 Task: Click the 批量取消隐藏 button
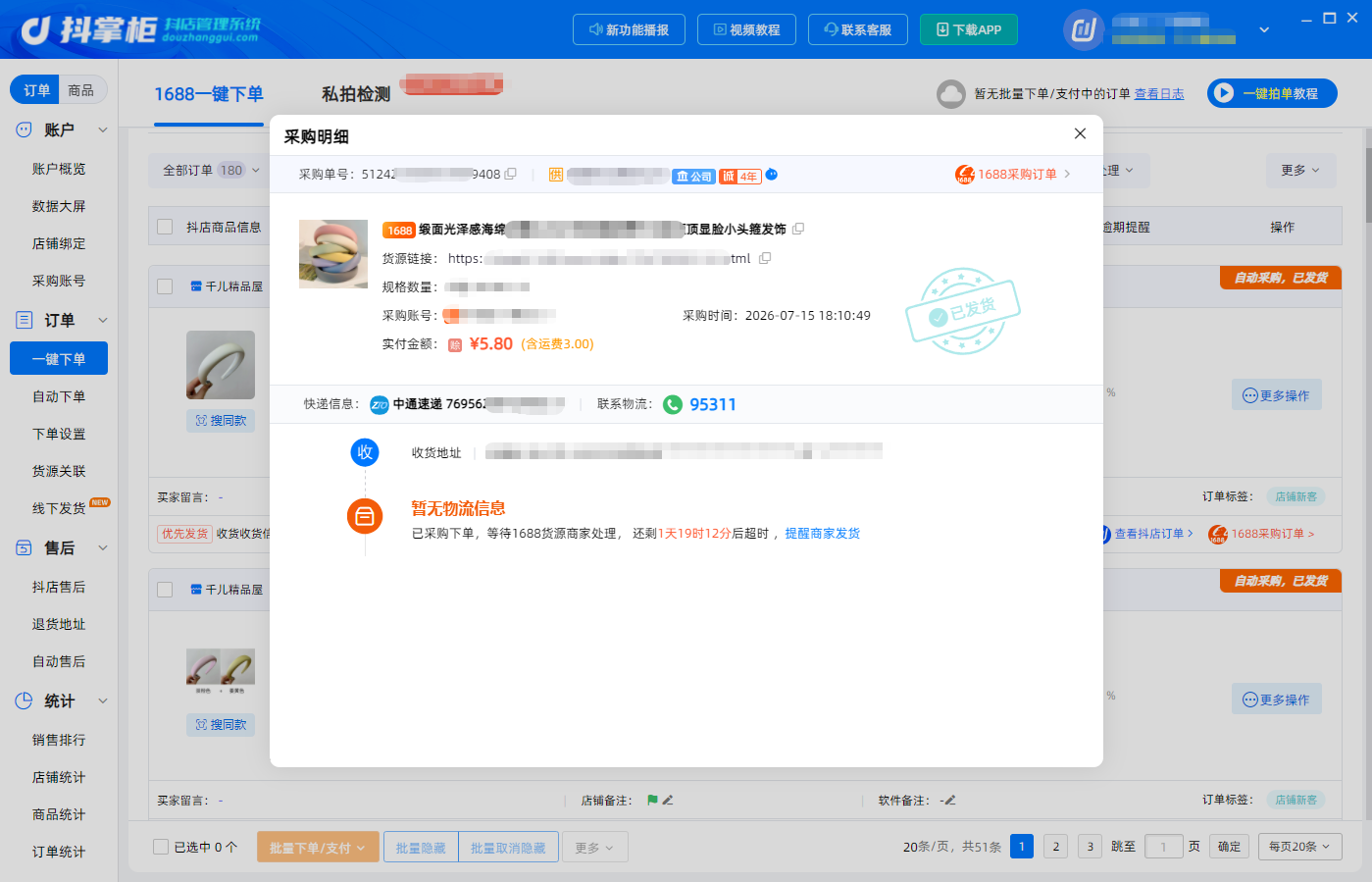coord(508,848)
